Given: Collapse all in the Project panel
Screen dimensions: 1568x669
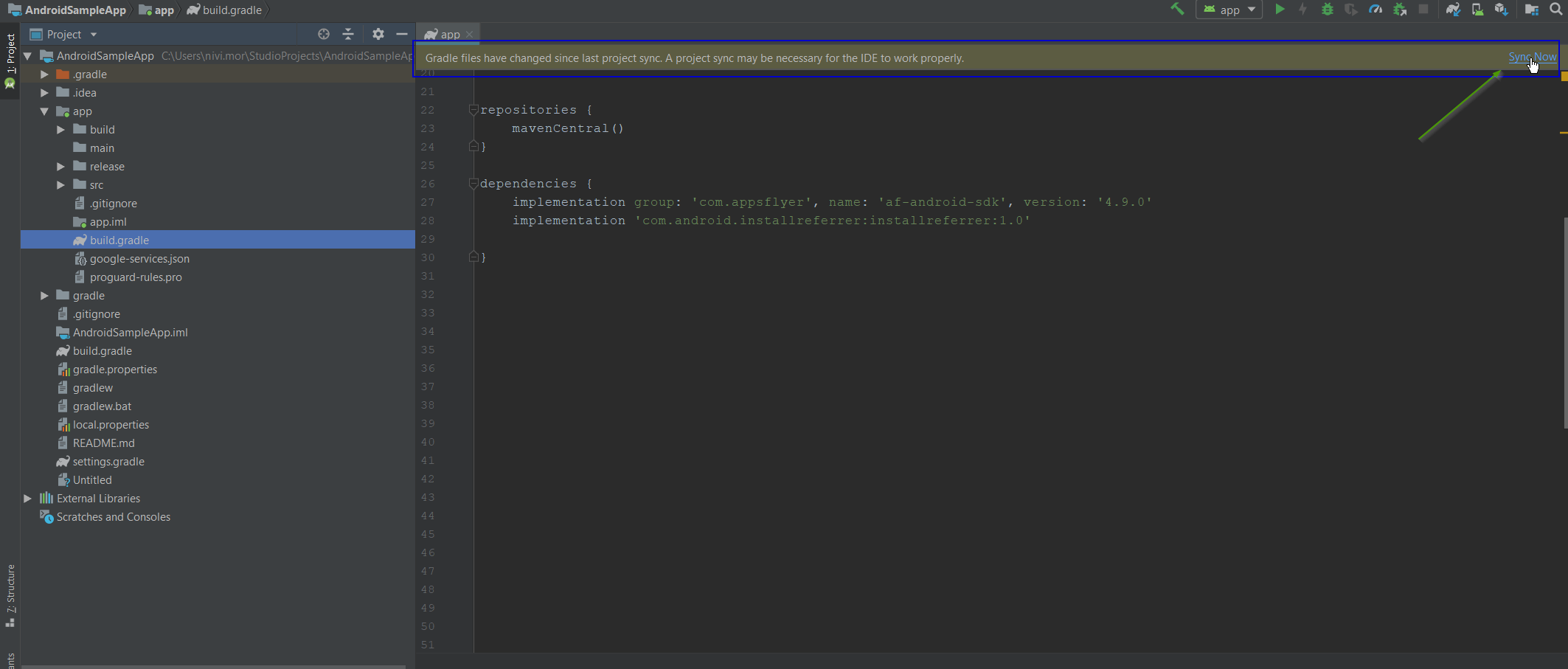Looking at the screenshot, I should 348,34.
